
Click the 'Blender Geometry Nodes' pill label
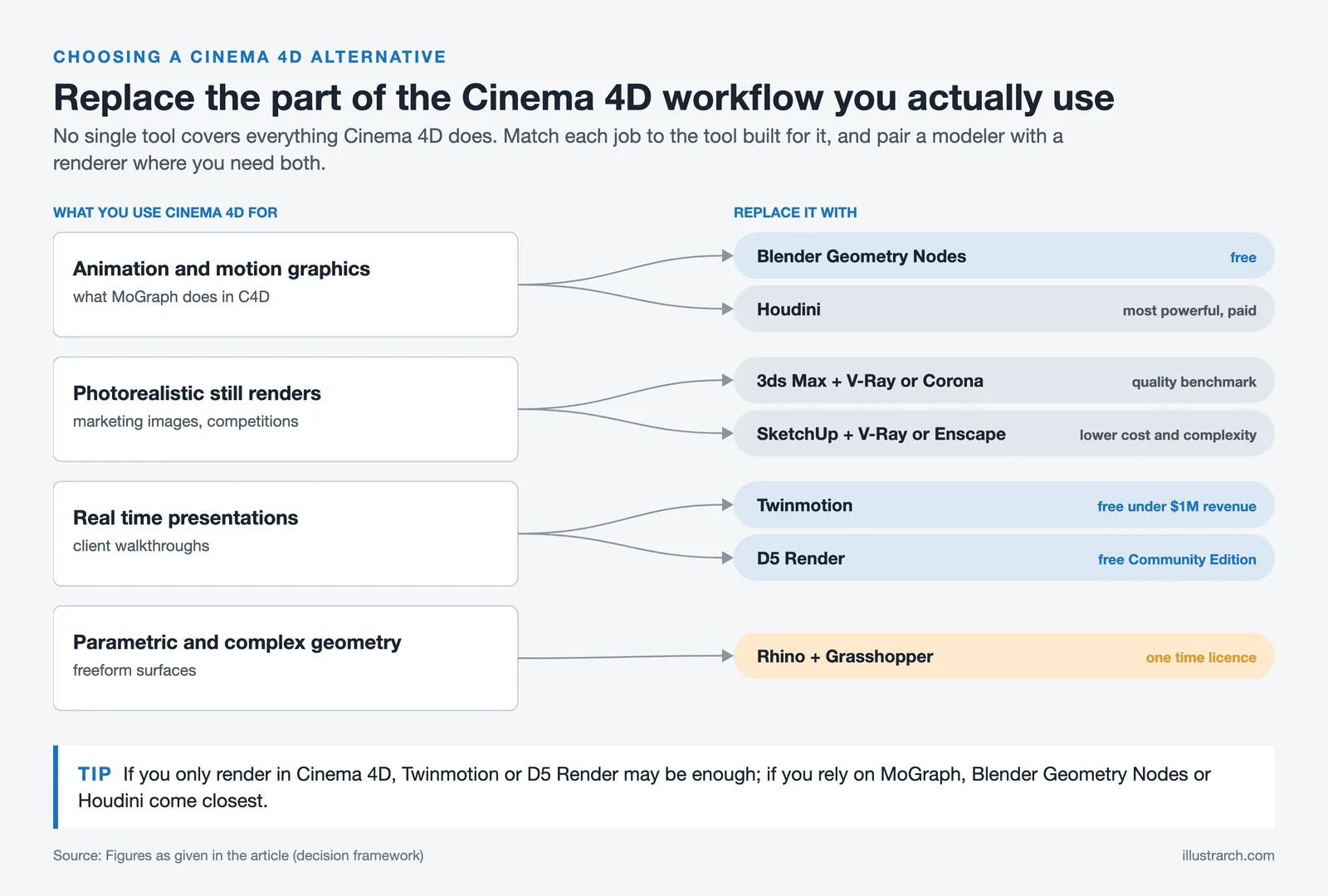[862, 256]
